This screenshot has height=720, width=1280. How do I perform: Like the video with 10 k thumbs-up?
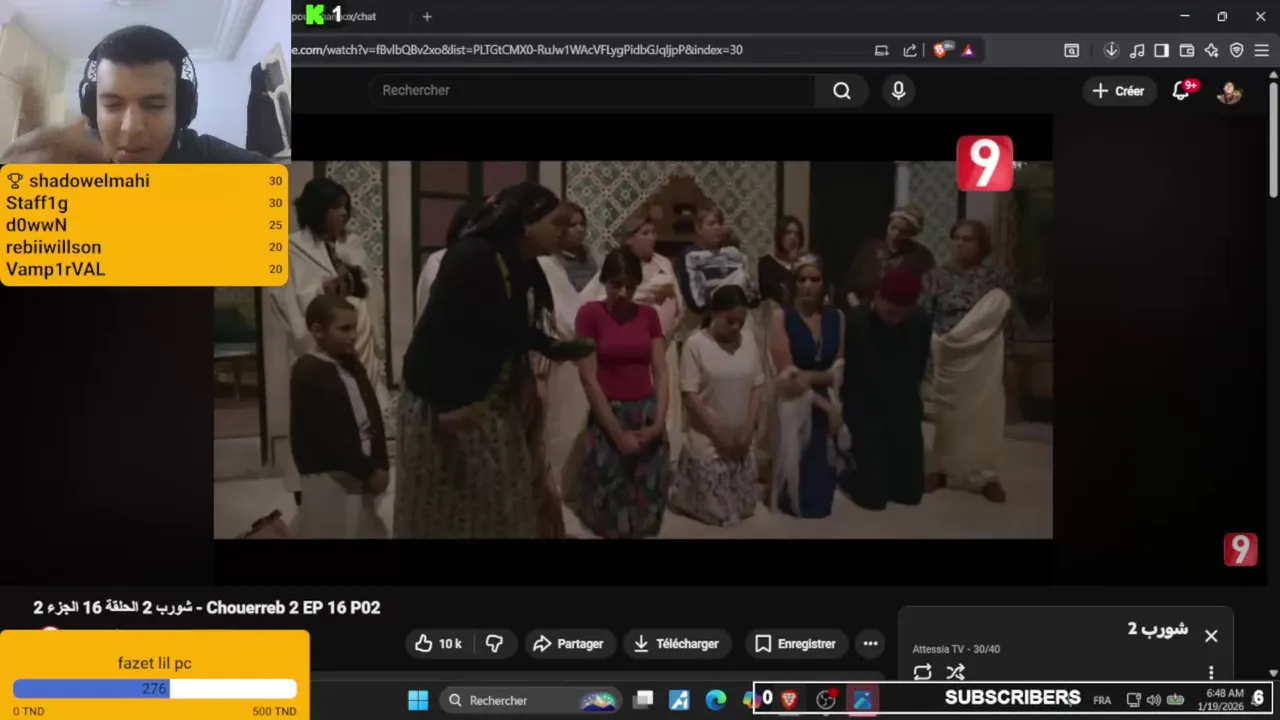[439, 644]
